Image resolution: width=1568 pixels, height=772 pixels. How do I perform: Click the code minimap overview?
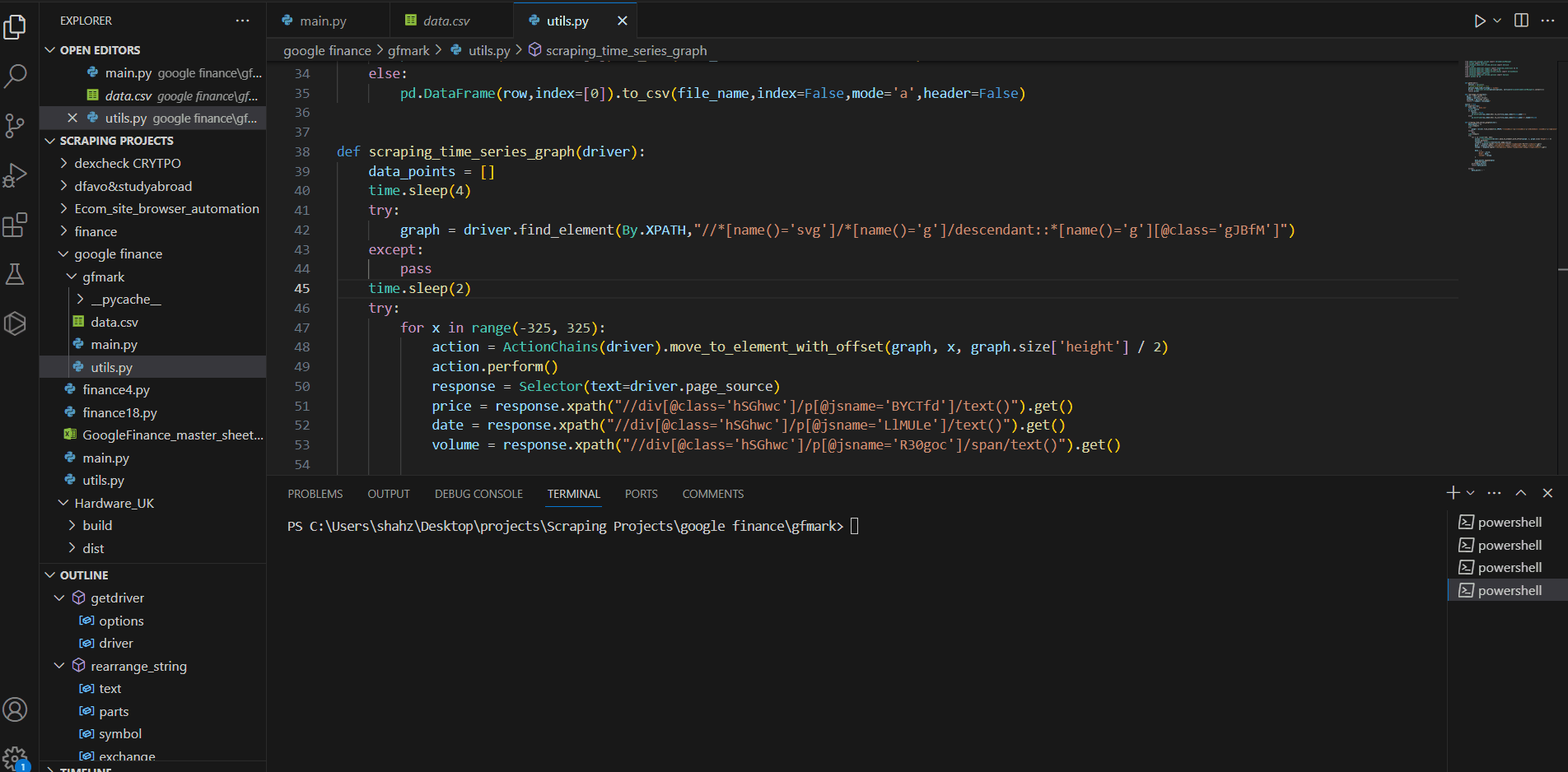pos(1507,115)
